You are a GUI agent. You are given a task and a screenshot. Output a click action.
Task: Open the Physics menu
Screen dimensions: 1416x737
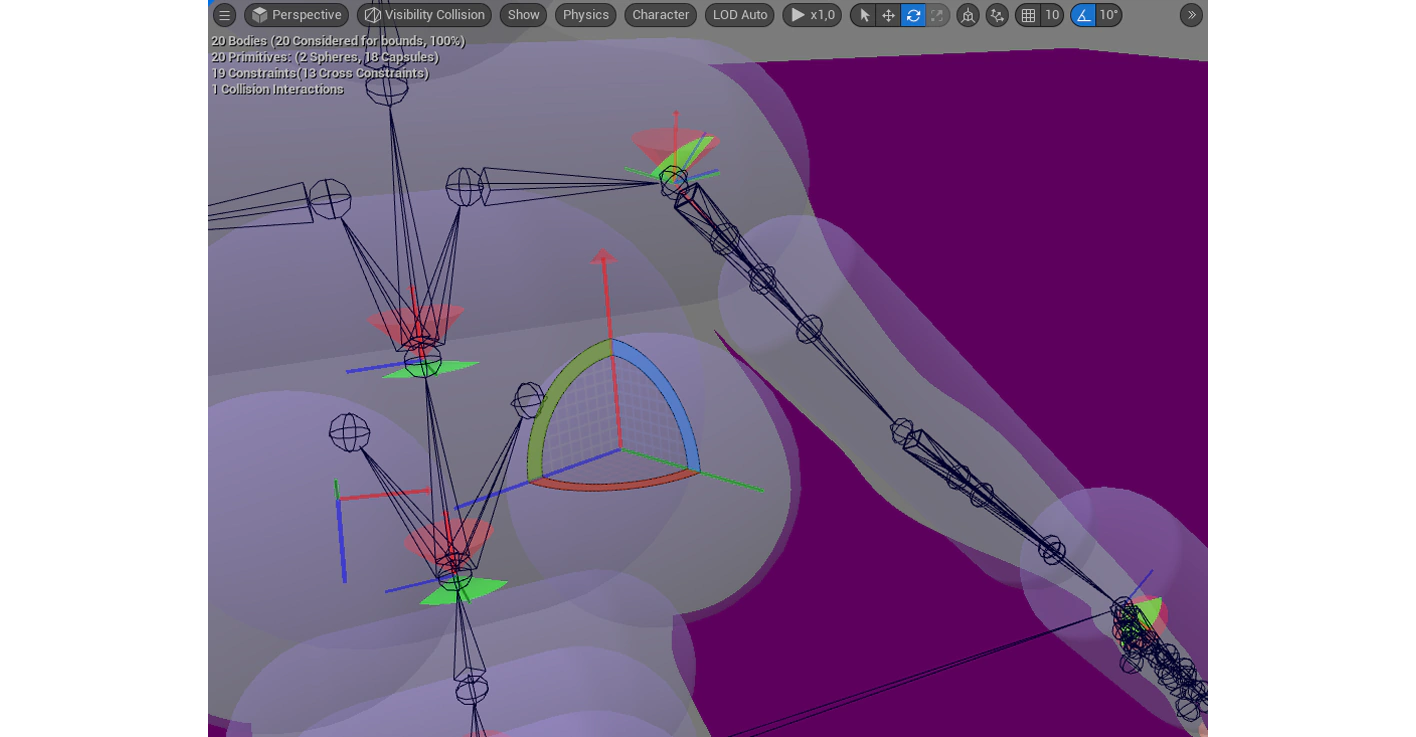point(586,15)
